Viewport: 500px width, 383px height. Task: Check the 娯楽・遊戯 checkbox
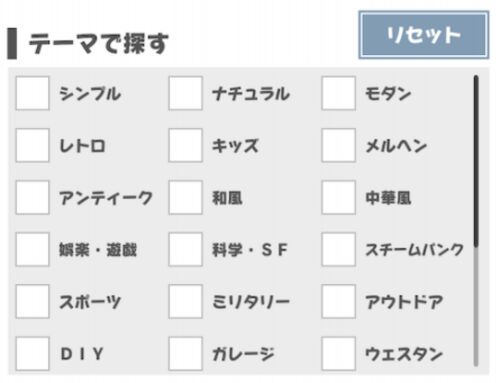pos(32,249)
